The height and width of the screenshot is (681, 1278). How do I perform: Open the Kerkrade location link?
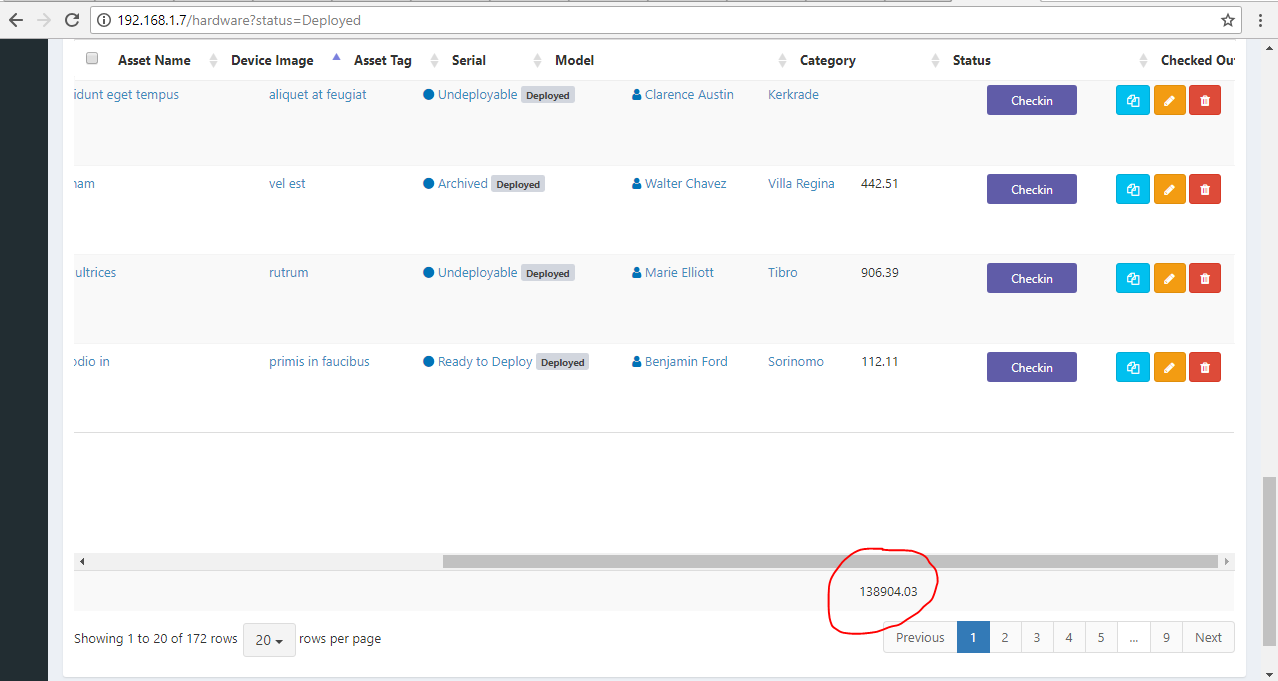[793, 94]
